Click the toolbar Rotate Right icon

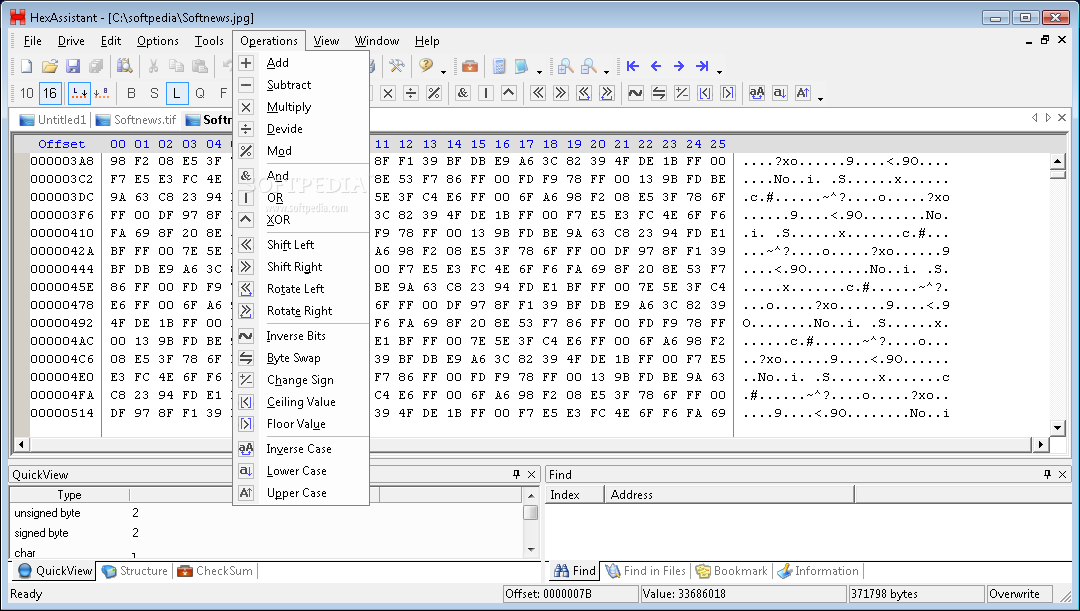[607, 93]
